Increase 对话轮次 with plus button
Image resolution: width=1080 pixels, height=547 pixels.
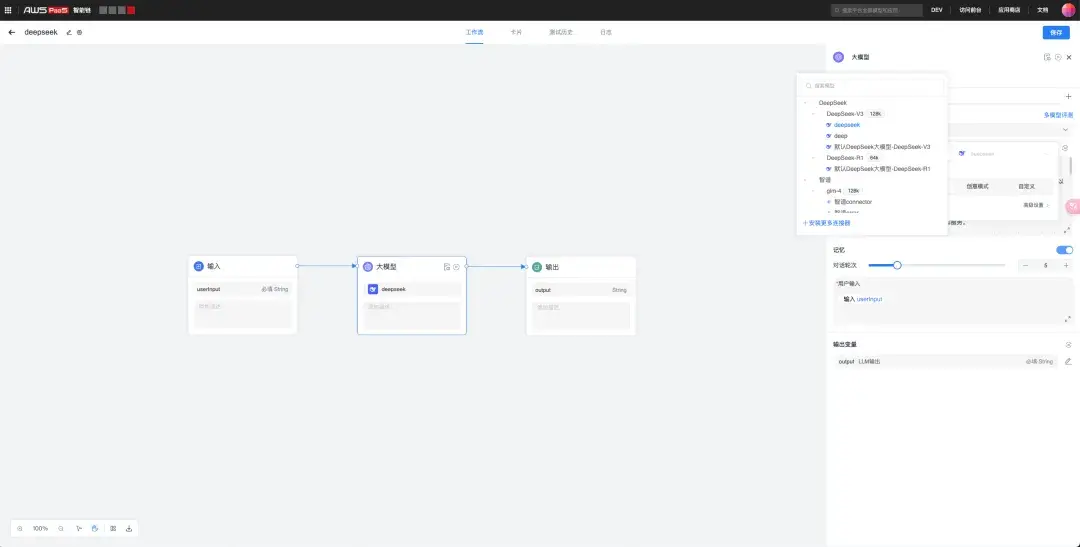[1066, 265]
